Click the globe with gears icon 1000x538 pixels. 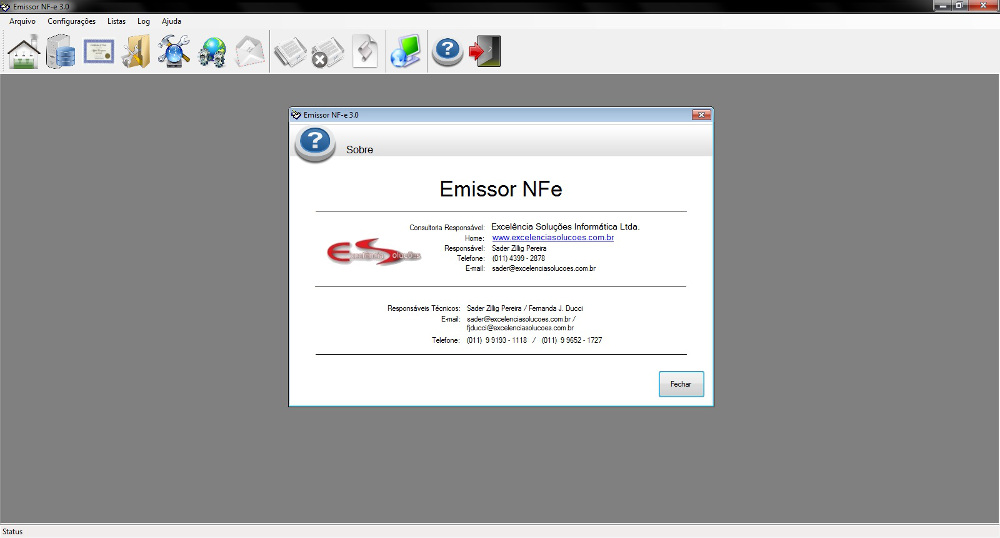[x=212, y=51]
